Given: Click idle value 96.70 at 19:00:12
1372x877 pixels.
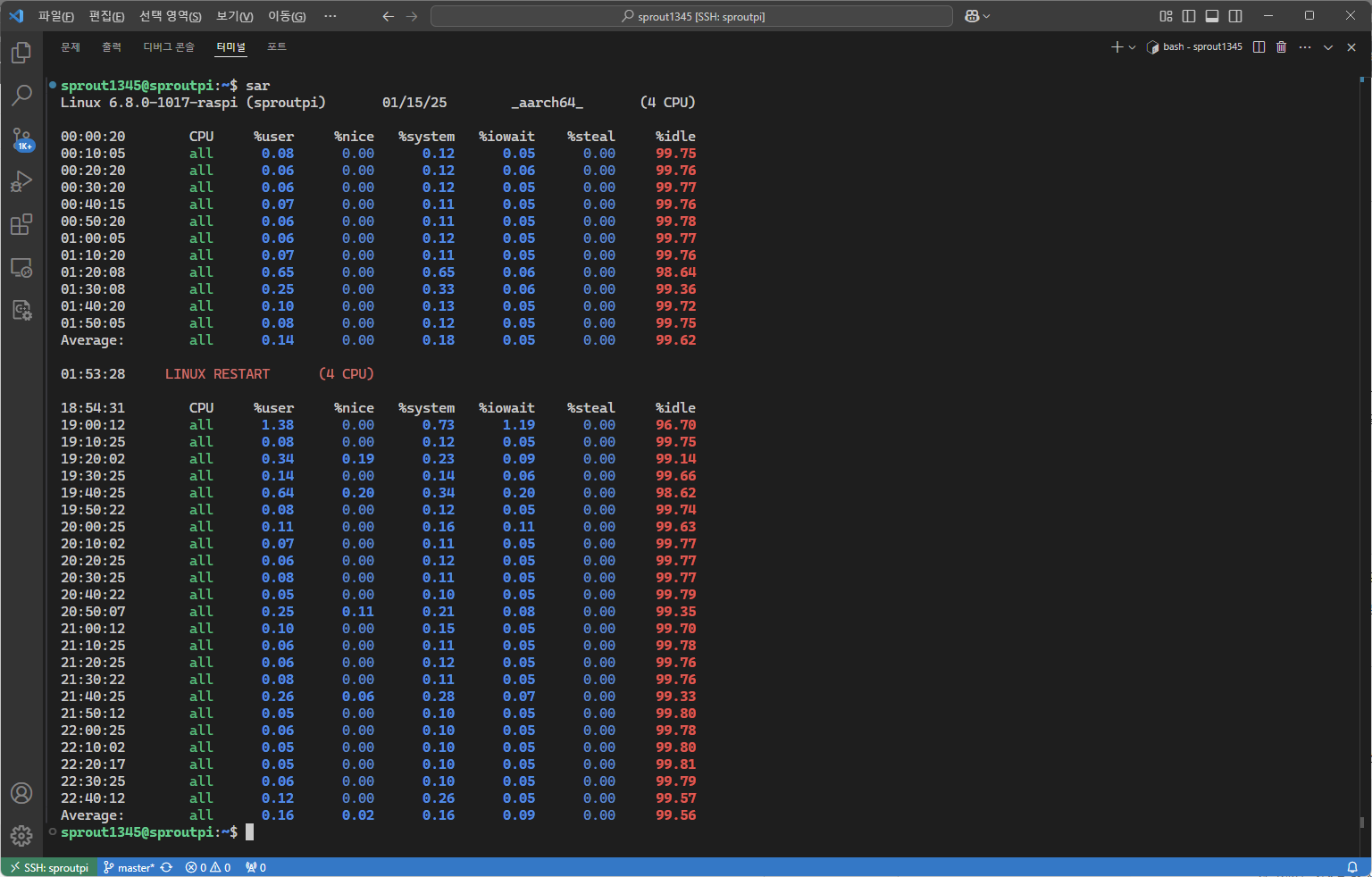Looking at the screenshot, I should pos(676,425).
